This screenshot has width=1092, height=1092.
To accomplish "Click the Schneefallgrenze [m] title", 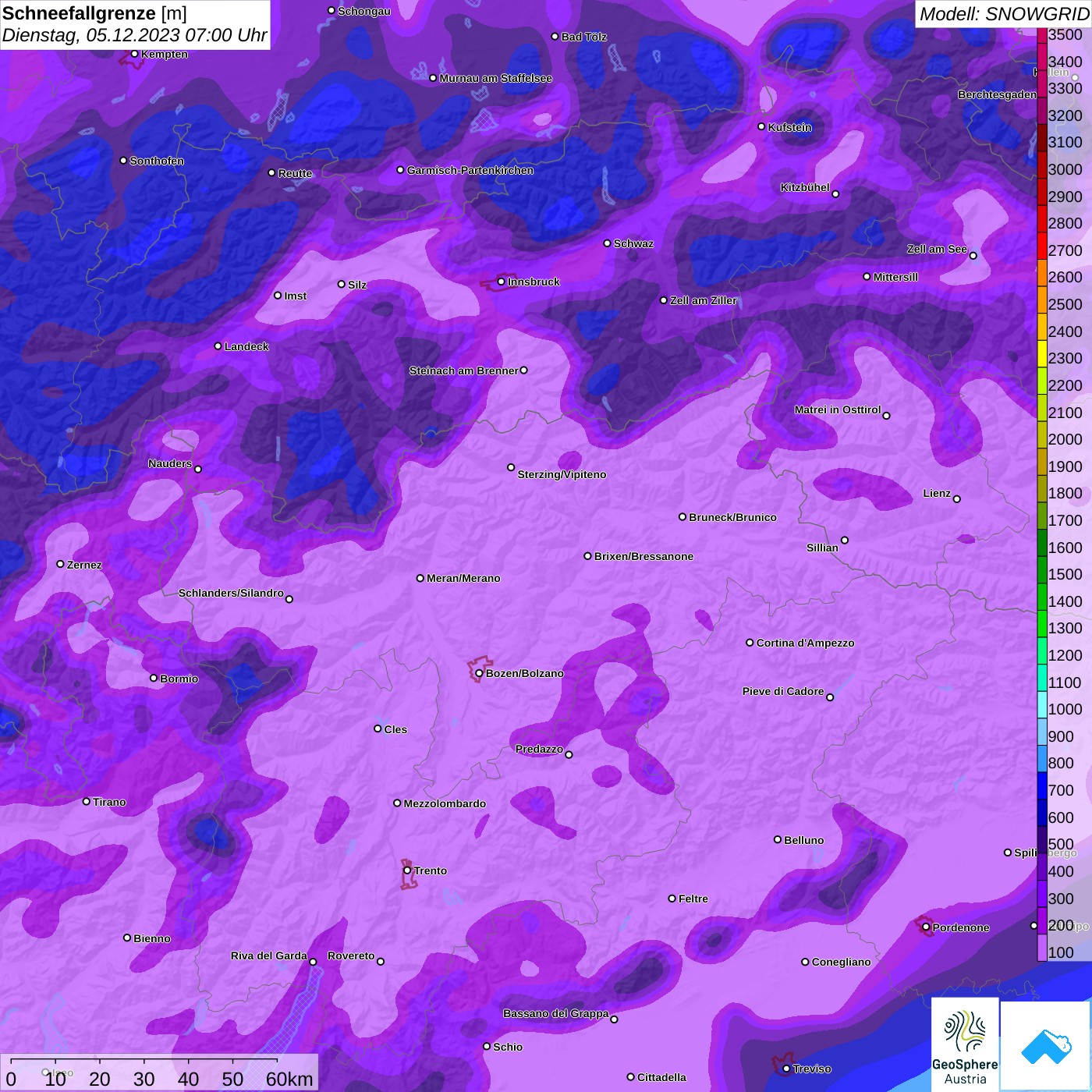I will pos(94,13).
